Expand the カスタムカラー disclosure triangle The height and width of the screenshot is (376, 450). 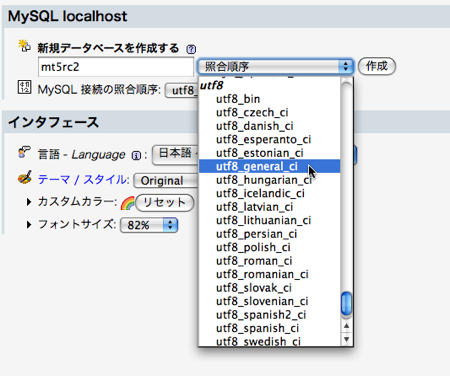coord(29,202)
